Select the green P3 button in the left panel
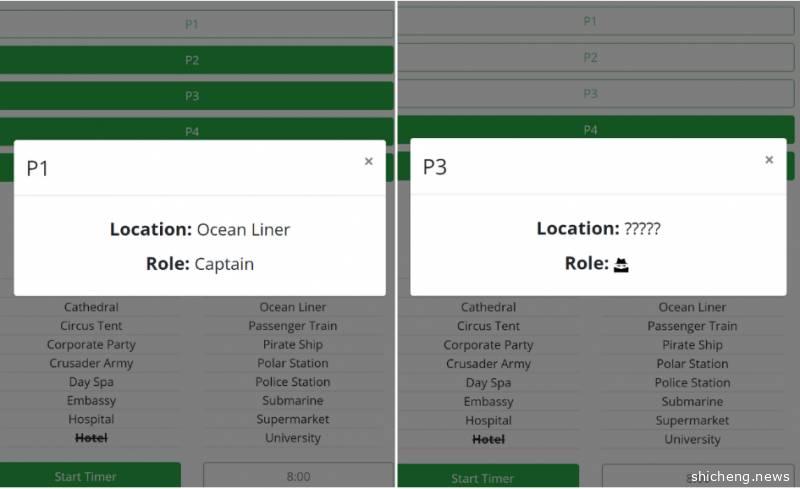Screen dimensions: 800x489 [192, 96]
